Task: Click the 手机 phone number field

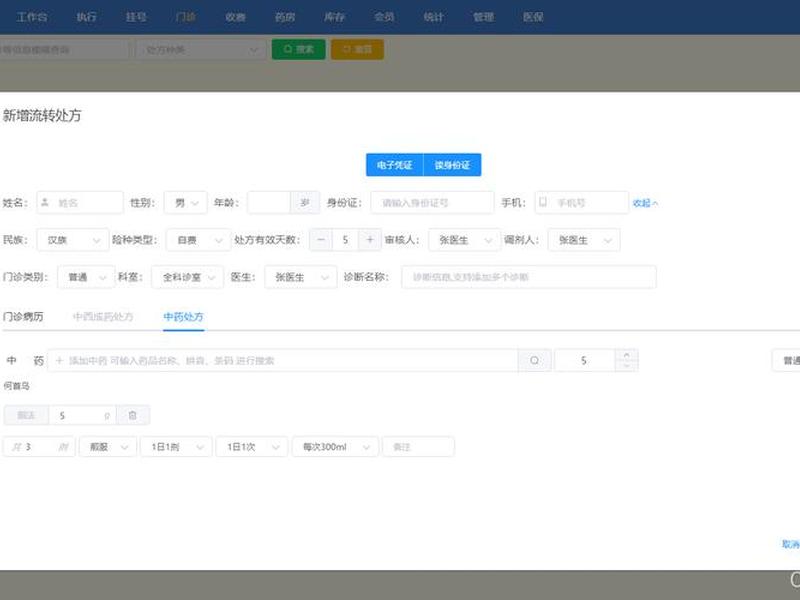Action: [582, 203]
